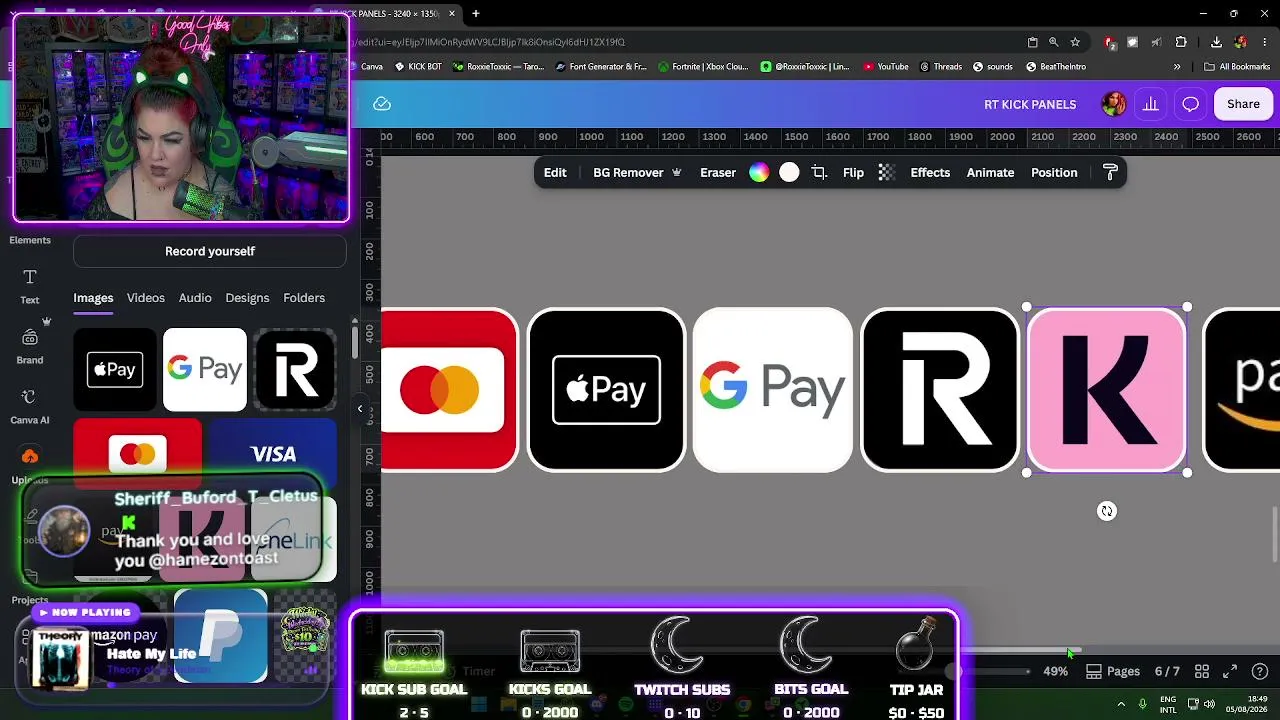Click the user profile avatar in Canva header
Viewport: 1280px width, 720px height.
click(x=1113, y=104)
